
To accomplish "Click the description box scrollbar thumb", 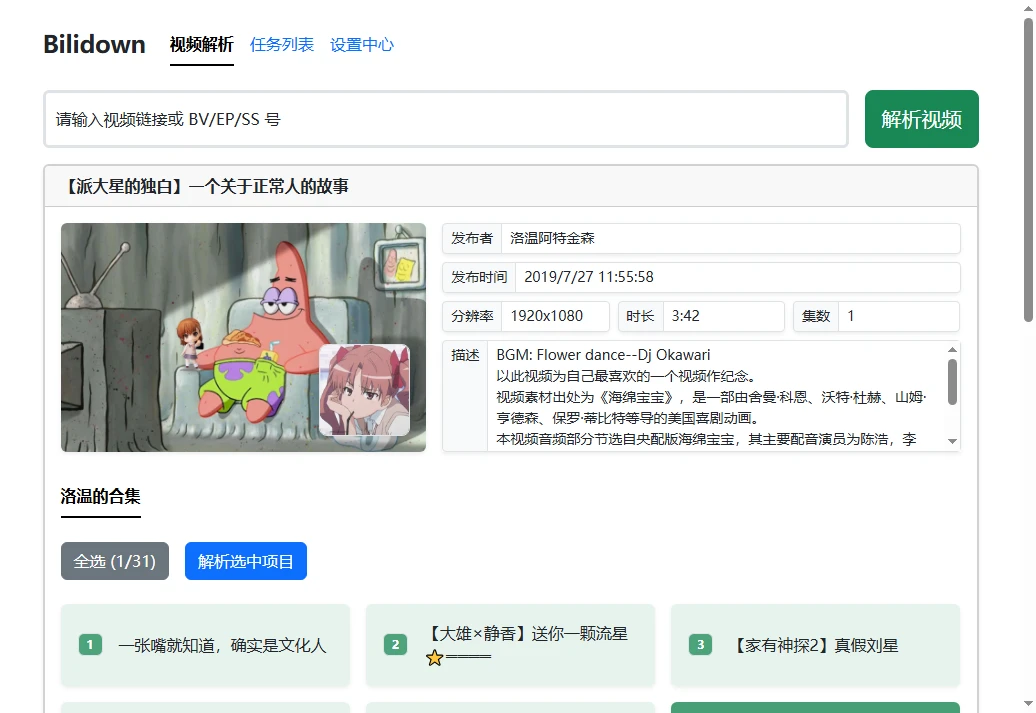I will (x=952, y=382).
